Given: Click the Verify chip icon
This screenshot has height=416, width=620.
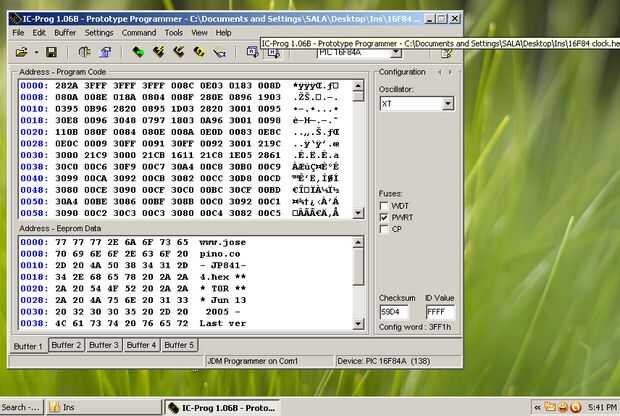Looking at the screenshot, I should [220, 52].
